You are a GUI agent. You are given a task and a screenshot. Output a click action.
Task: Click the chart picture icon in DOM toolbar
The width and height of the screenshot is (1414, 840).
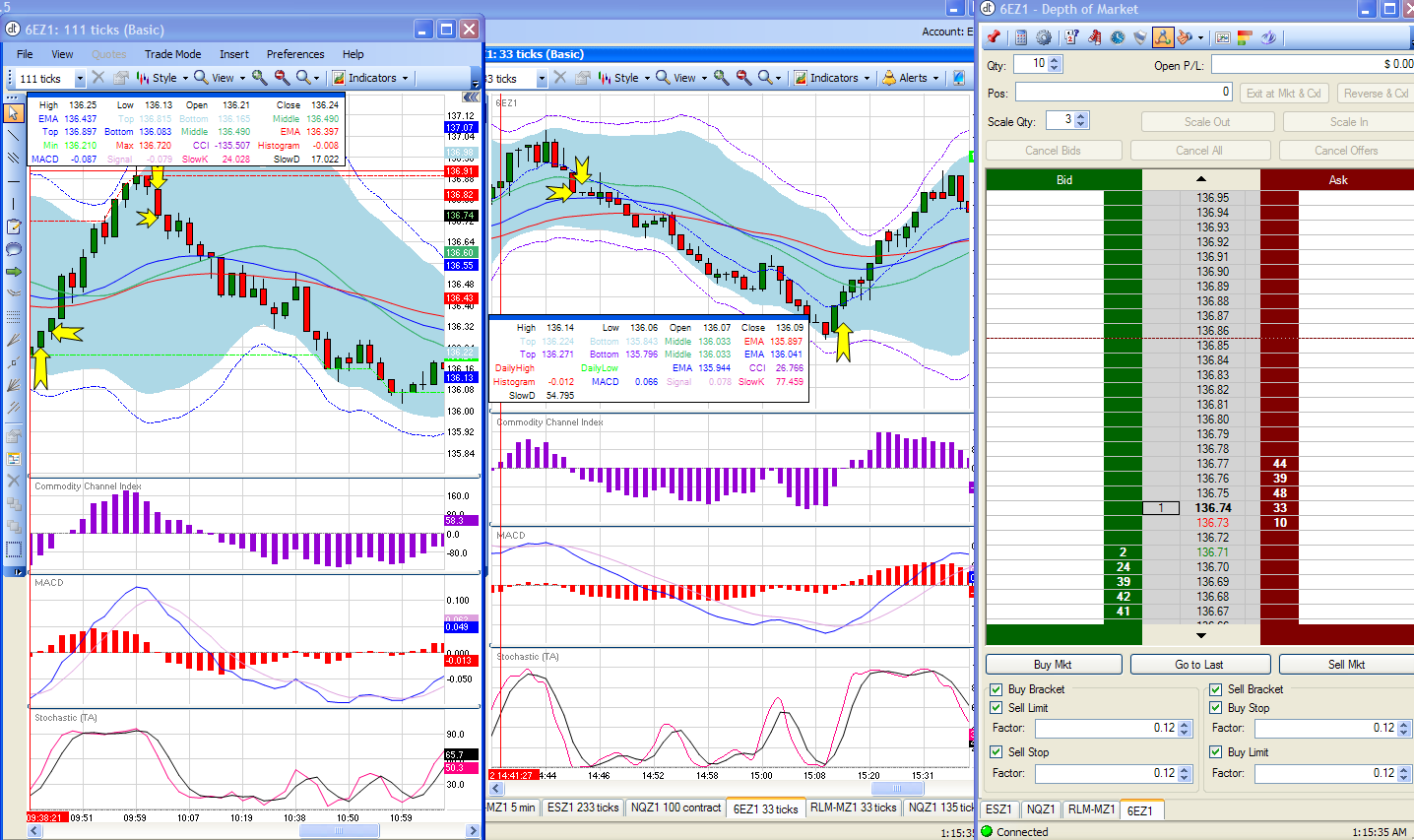point(1223,37)
